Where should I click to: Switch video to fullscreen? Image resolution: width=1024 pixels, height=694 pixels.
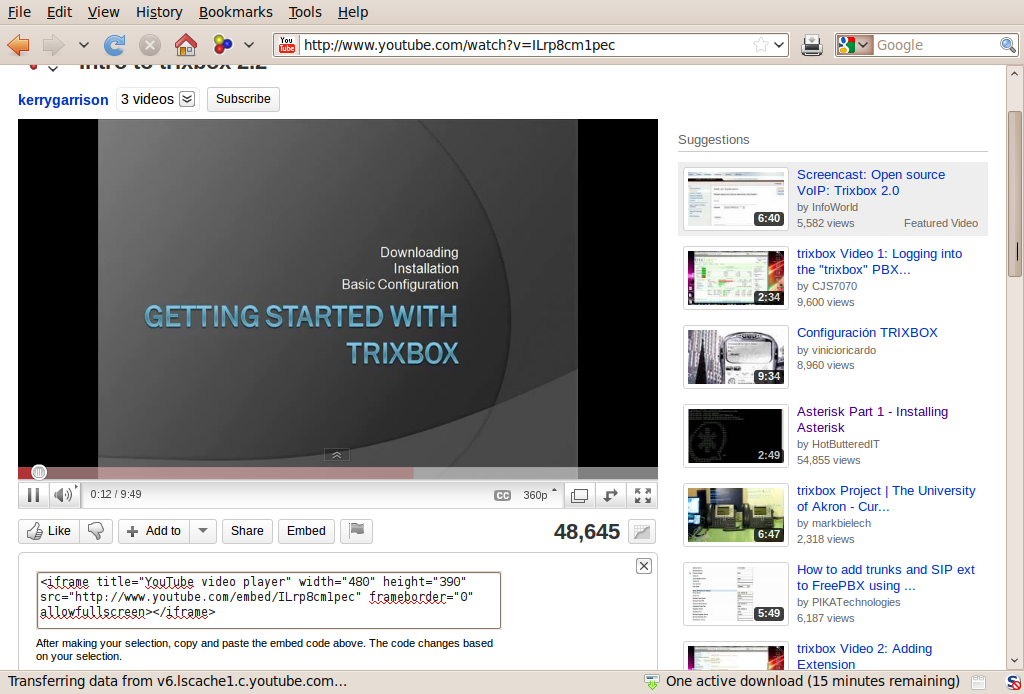coord(643,496)
